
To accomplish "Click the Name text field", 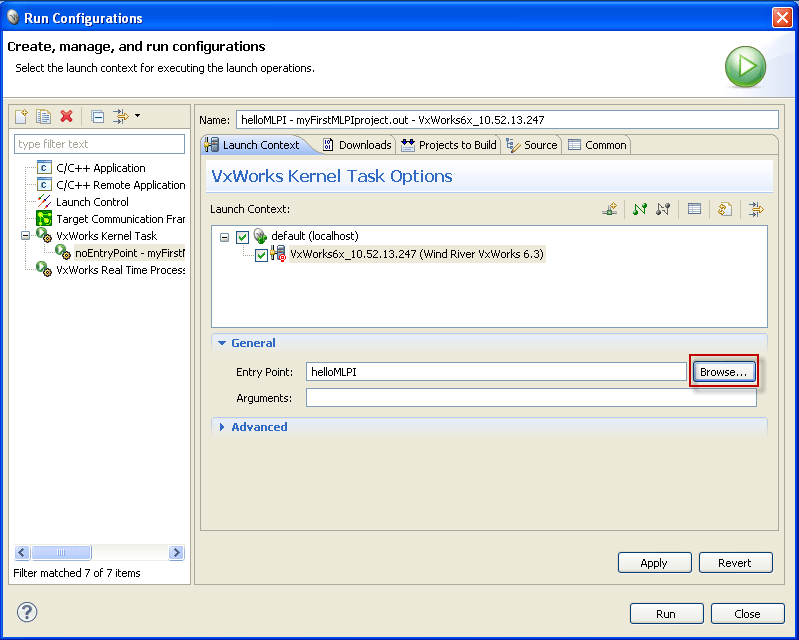I will point(507,120).
